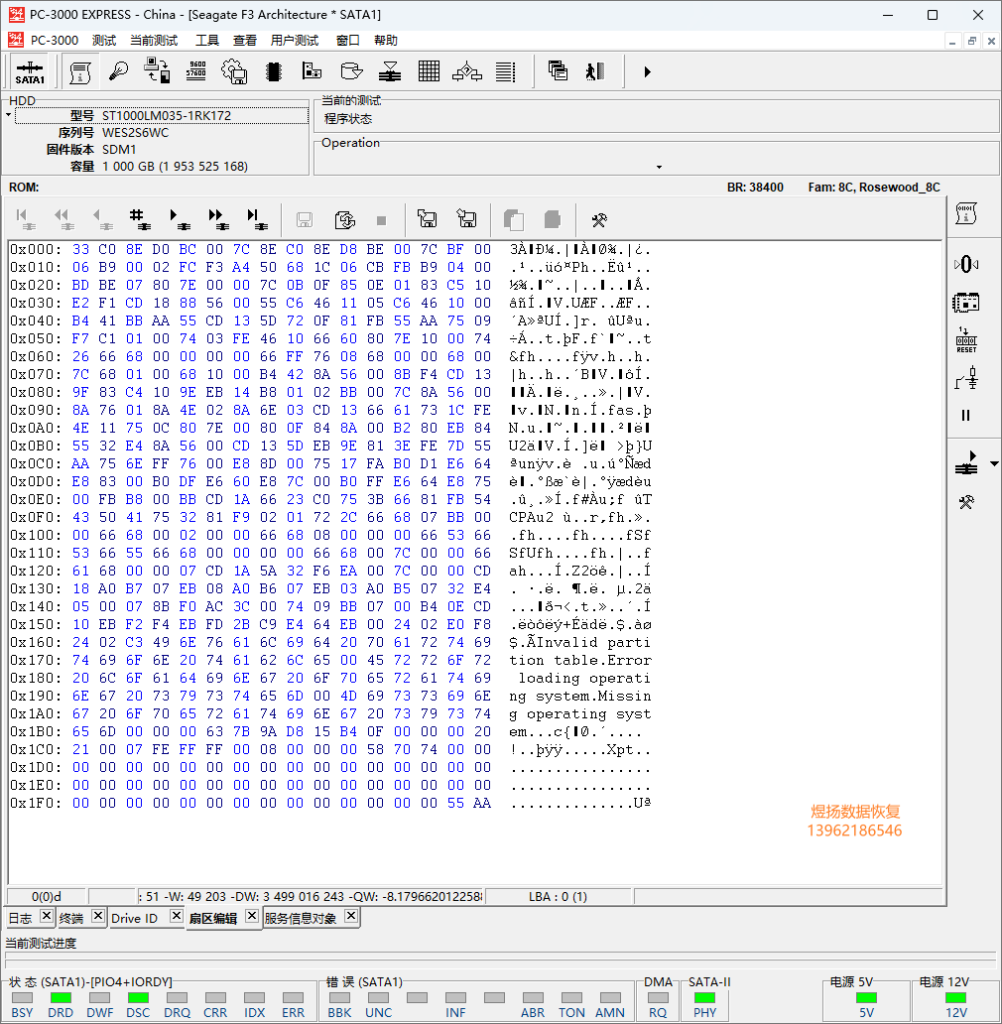Viewport: 1002px width, 1024px height.
Task: Click the right-panel RESET button
Action: [966, 340]
